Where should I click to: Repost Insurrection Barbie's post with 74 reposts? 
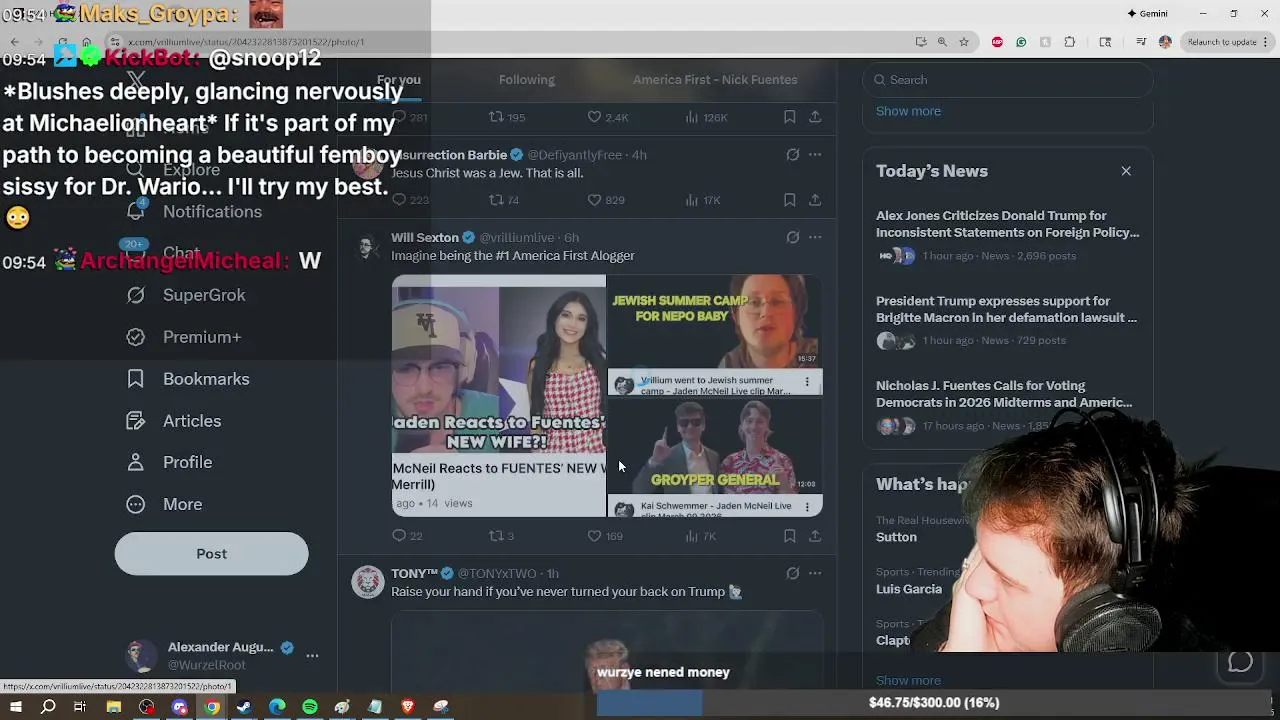(504, 200)
